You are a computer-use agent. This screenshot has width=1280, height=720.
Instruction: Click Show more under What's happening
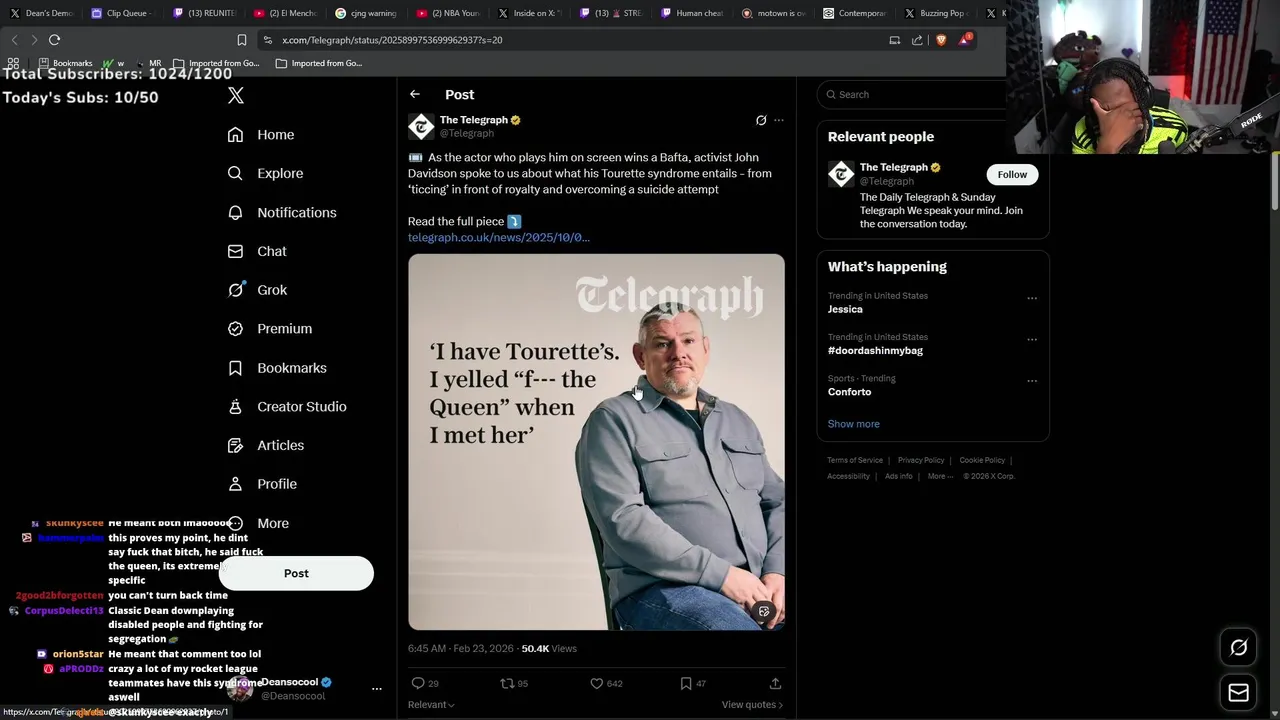854,424
